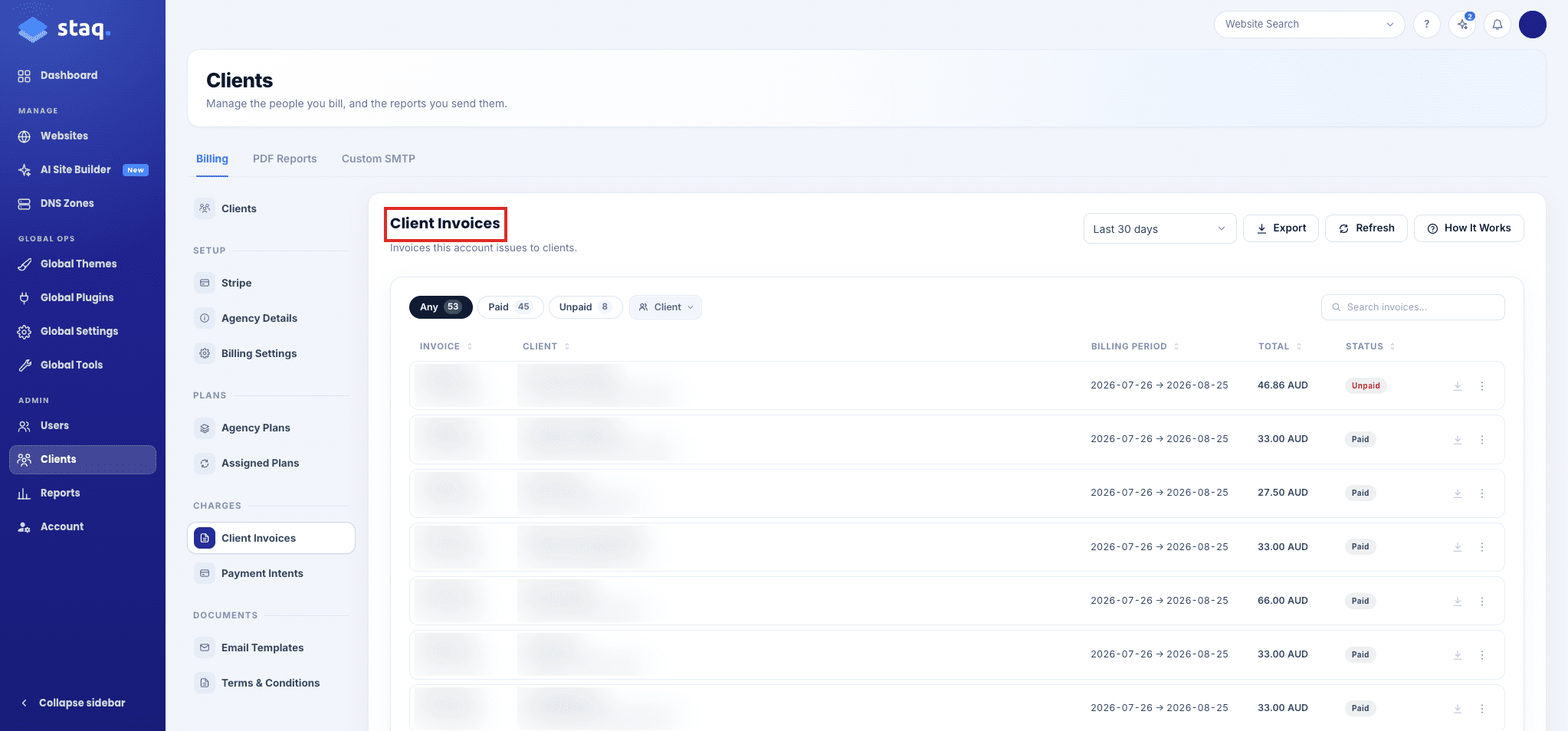Download the 27.50 AUD invoice
The height and width of the screenshot is (731, 1568).
tap(1458, 493)
